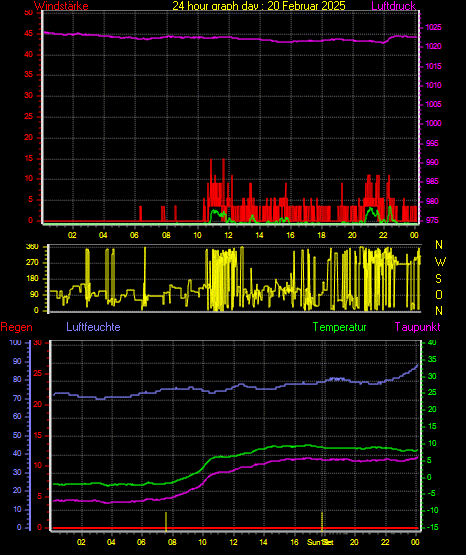Screen dimensions: 466x555
Task: Click the Windstärke axis label
Action: click(61, 6)
